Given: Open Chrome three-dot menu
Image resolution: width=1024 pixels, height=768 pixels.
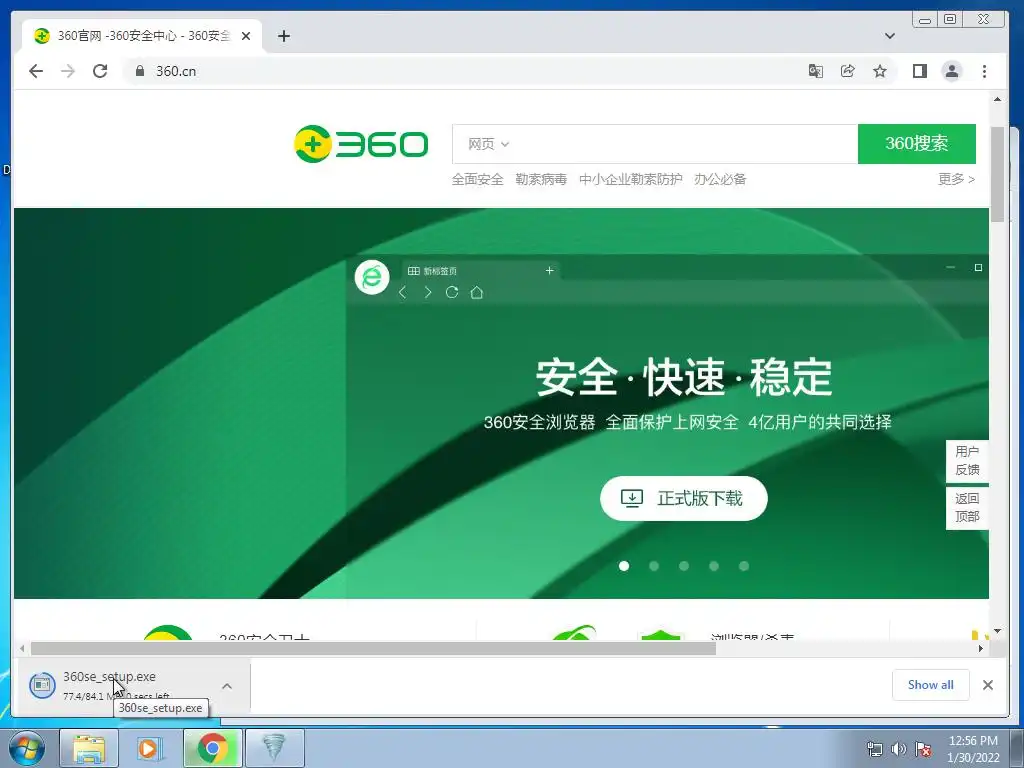Looking at the screenshot, I should pos(984,71).
